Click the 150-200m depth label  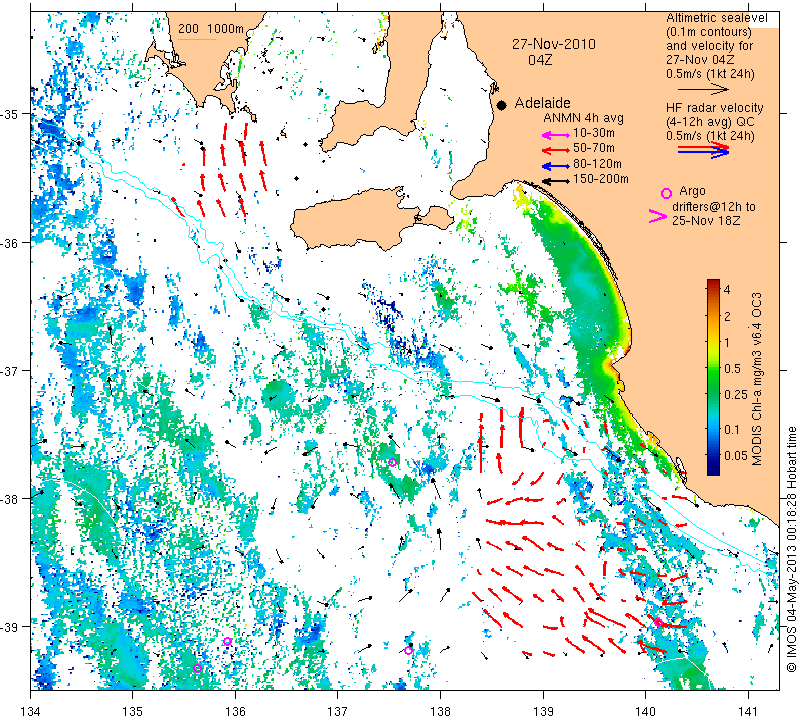(601, 179)
